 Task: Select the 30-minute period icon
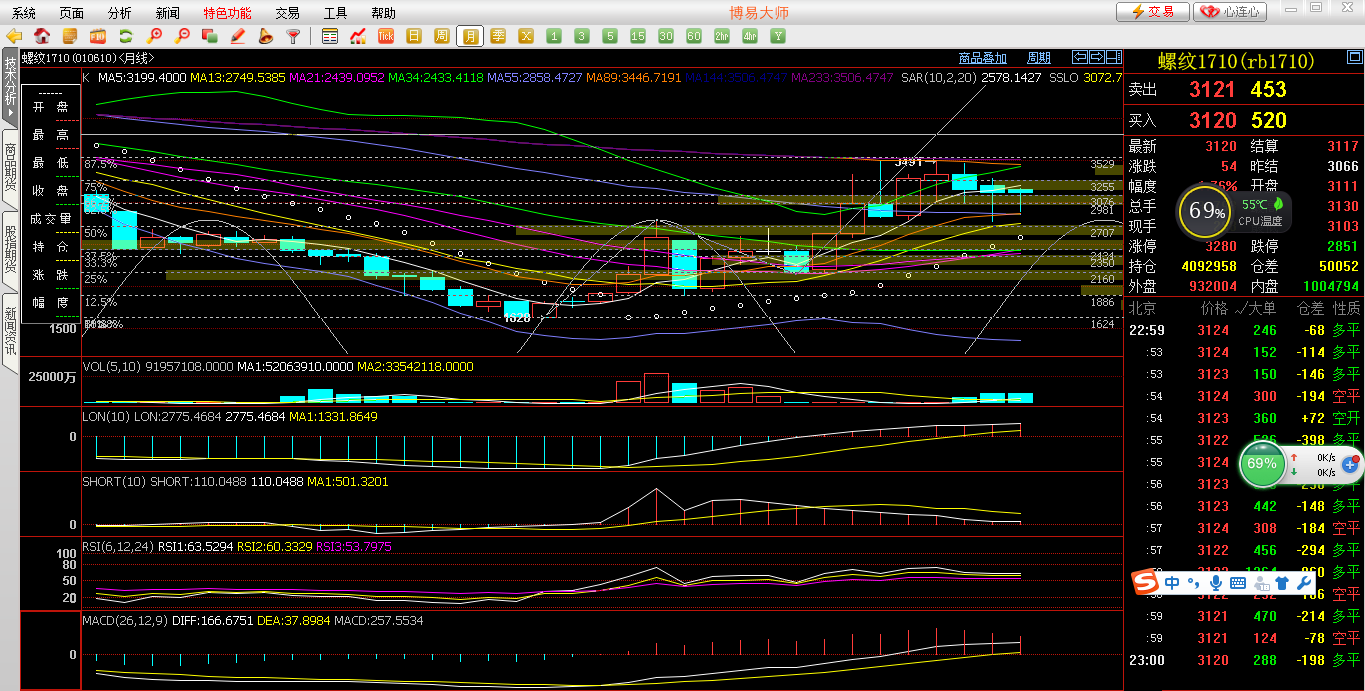coord(666,36)
